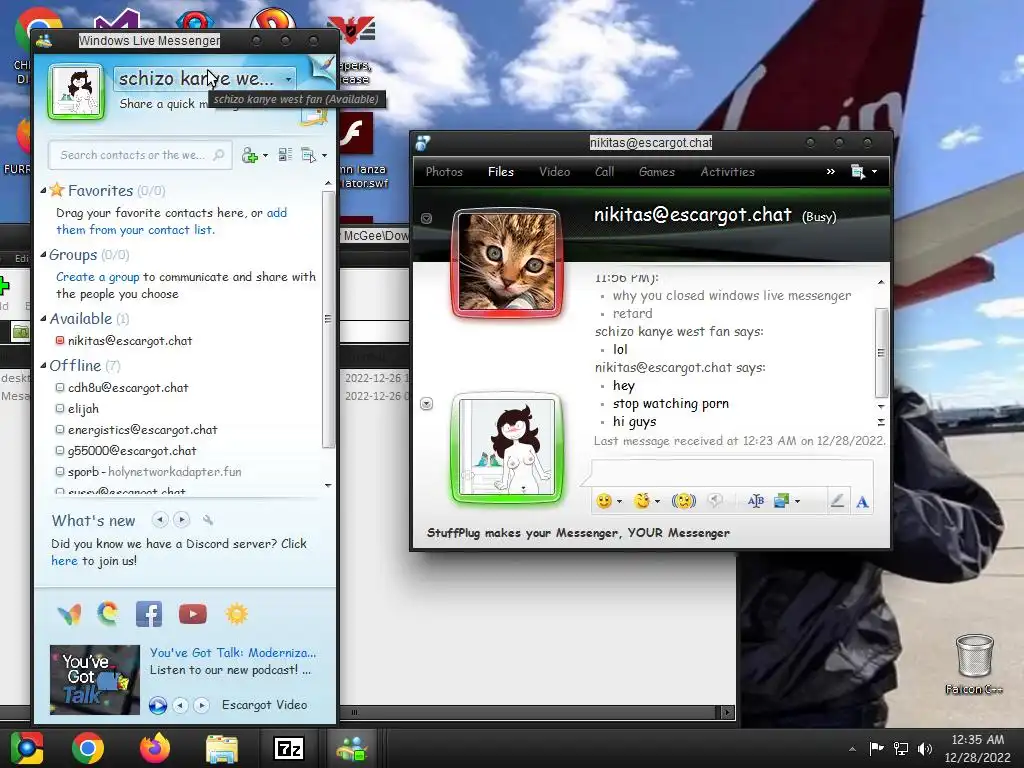Click the chat conversation scrollbar
The width and height of the screenshot is (1024, 768).
pos(881,353)
